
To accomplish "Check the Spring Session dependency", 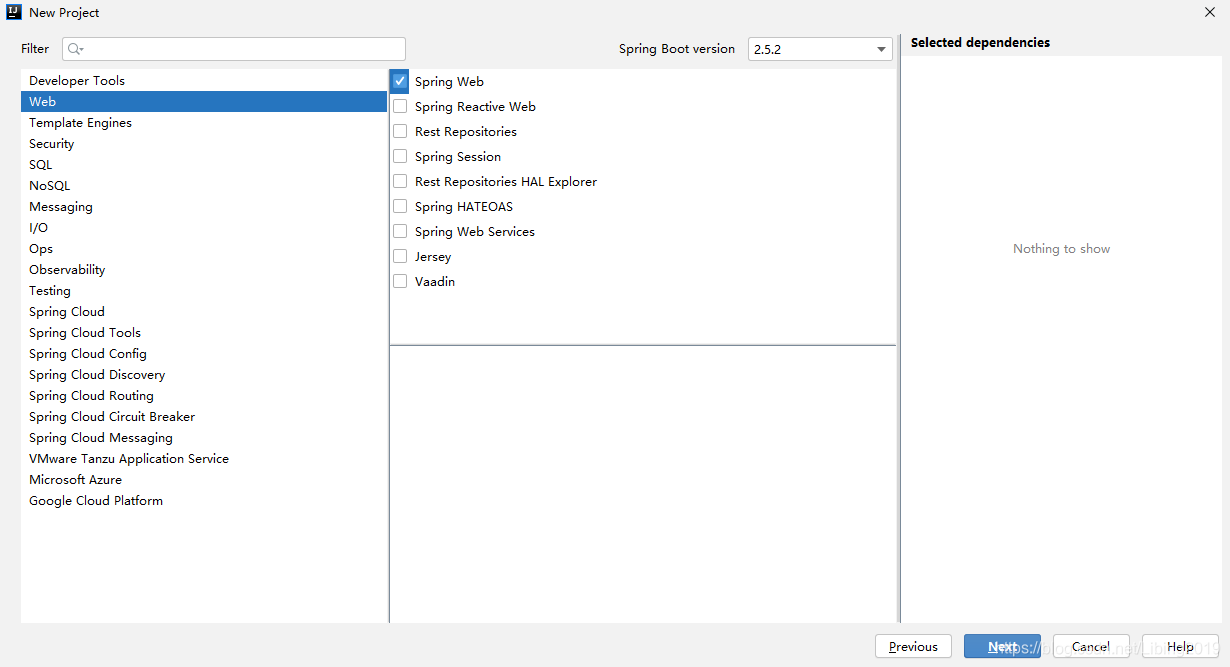I will click(400, 156).
